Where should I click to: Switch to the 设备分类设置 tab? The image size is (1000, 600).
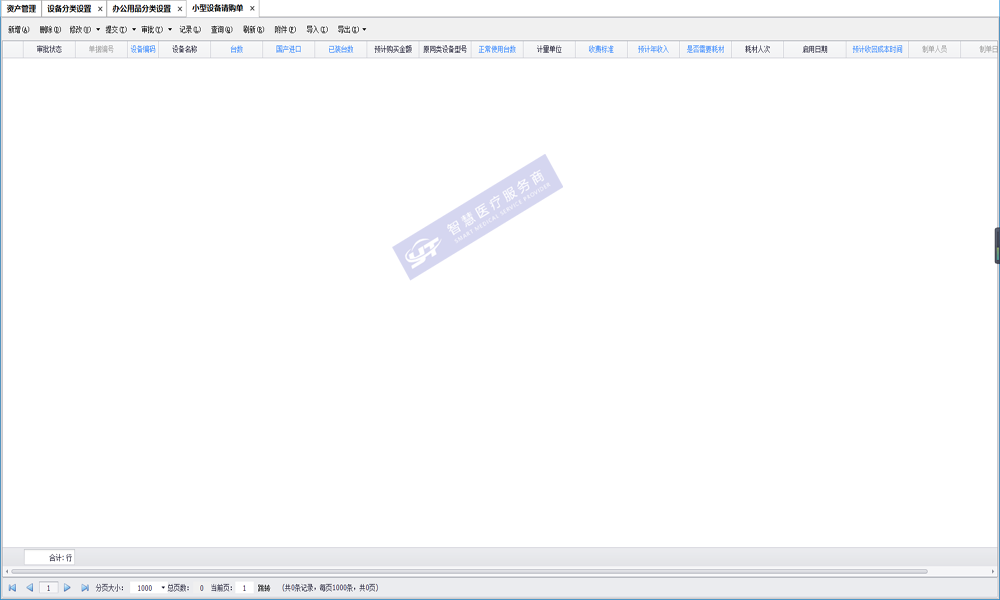pos(69,9)
